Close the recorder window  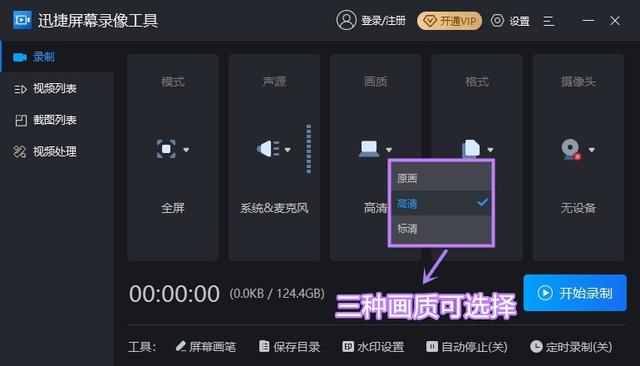(x=615, y=20)
